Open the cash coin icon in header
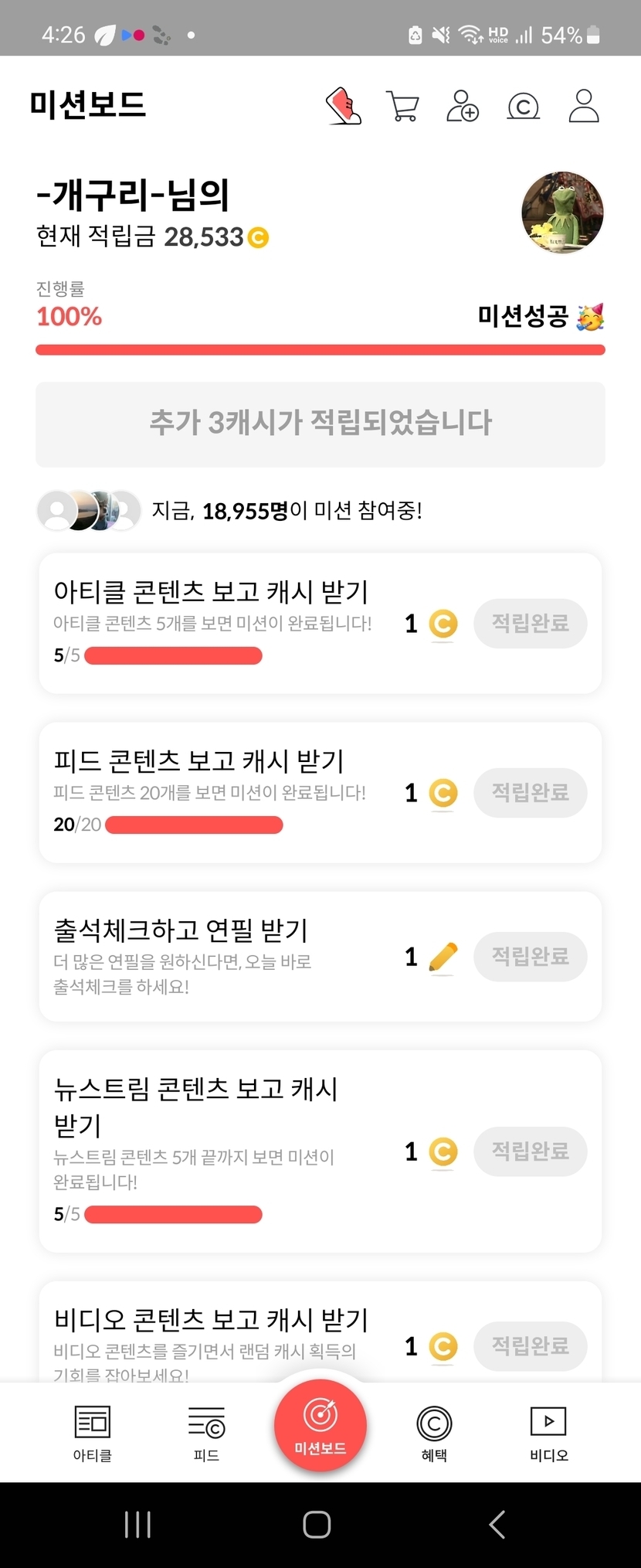The image size is (641, 1568). pyautogui.click(x=523, y=106)
